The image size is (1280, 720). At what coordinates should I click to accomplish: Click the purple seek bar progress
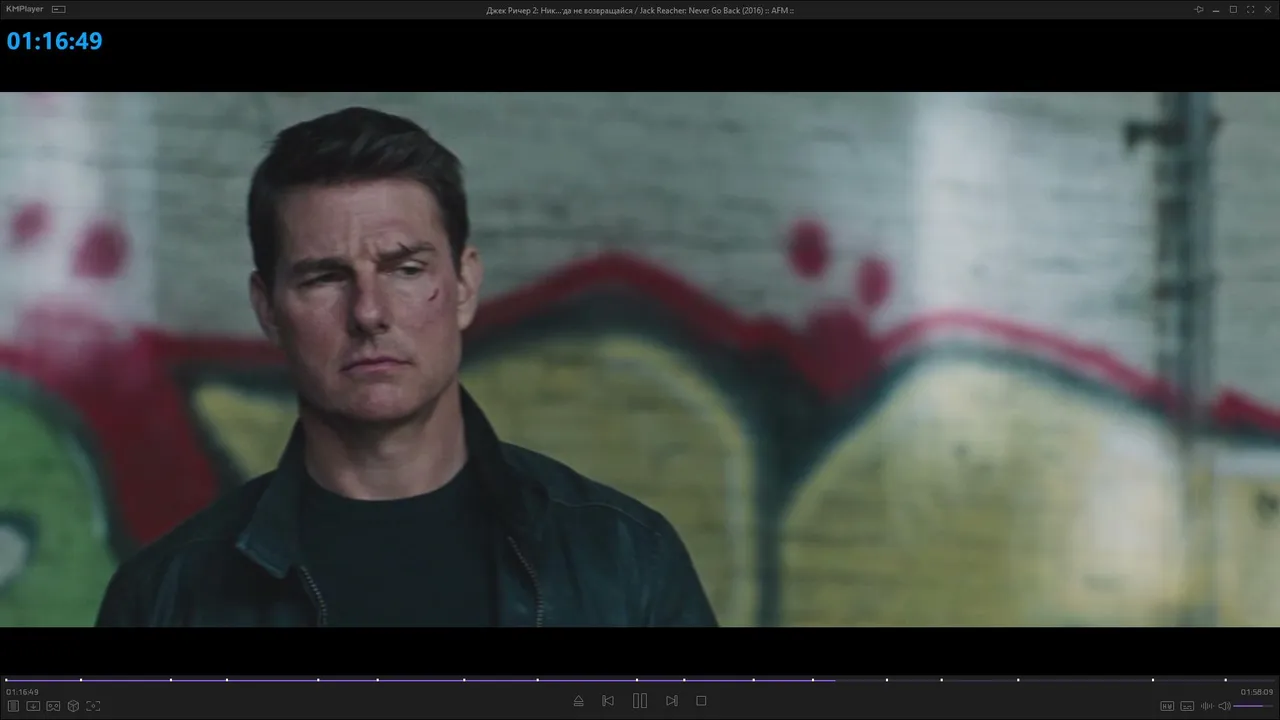420,680
